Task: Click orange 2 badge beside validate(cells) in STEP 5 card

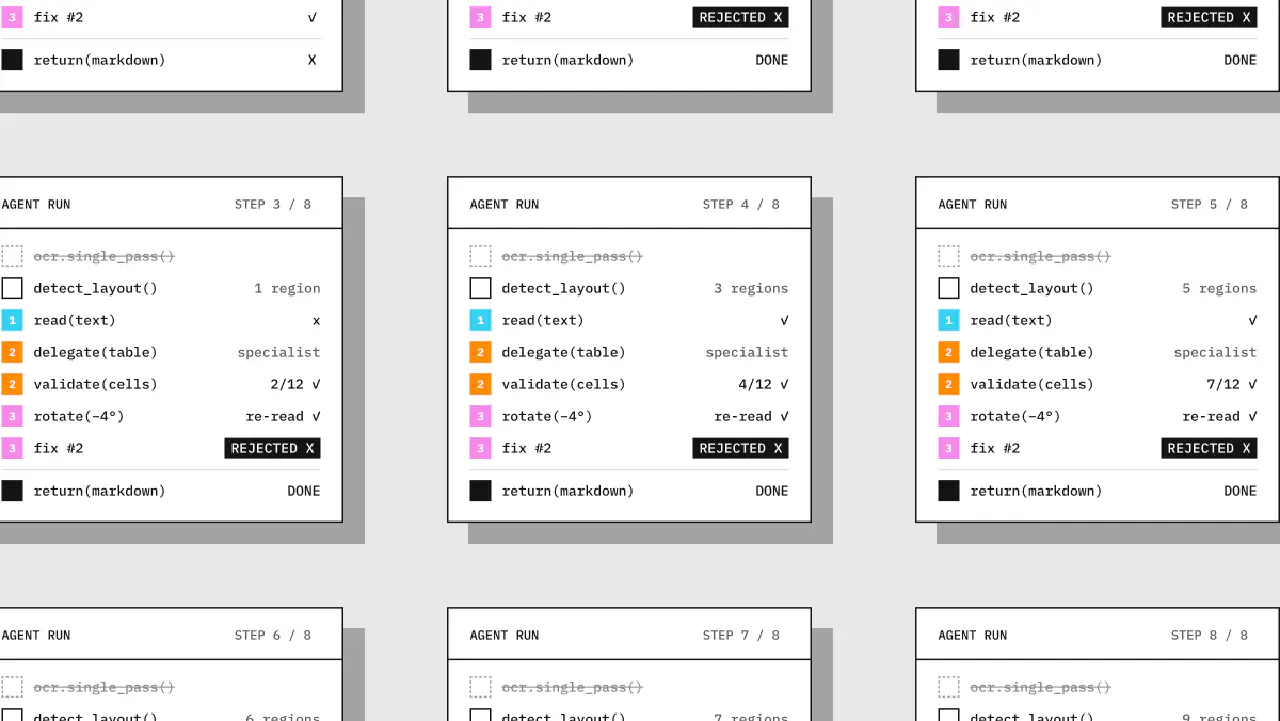Action: tap(949, 384)
